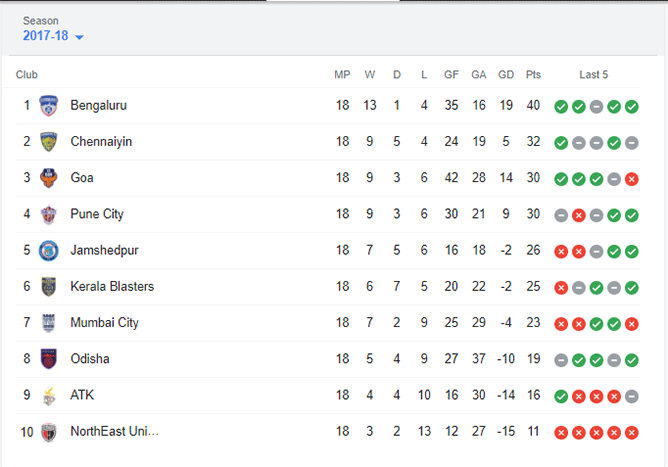Image resolution: width=668 pixels, height=467 pixels.
Task: Open the Kerala Blasters team link
Action: [112, 287]
